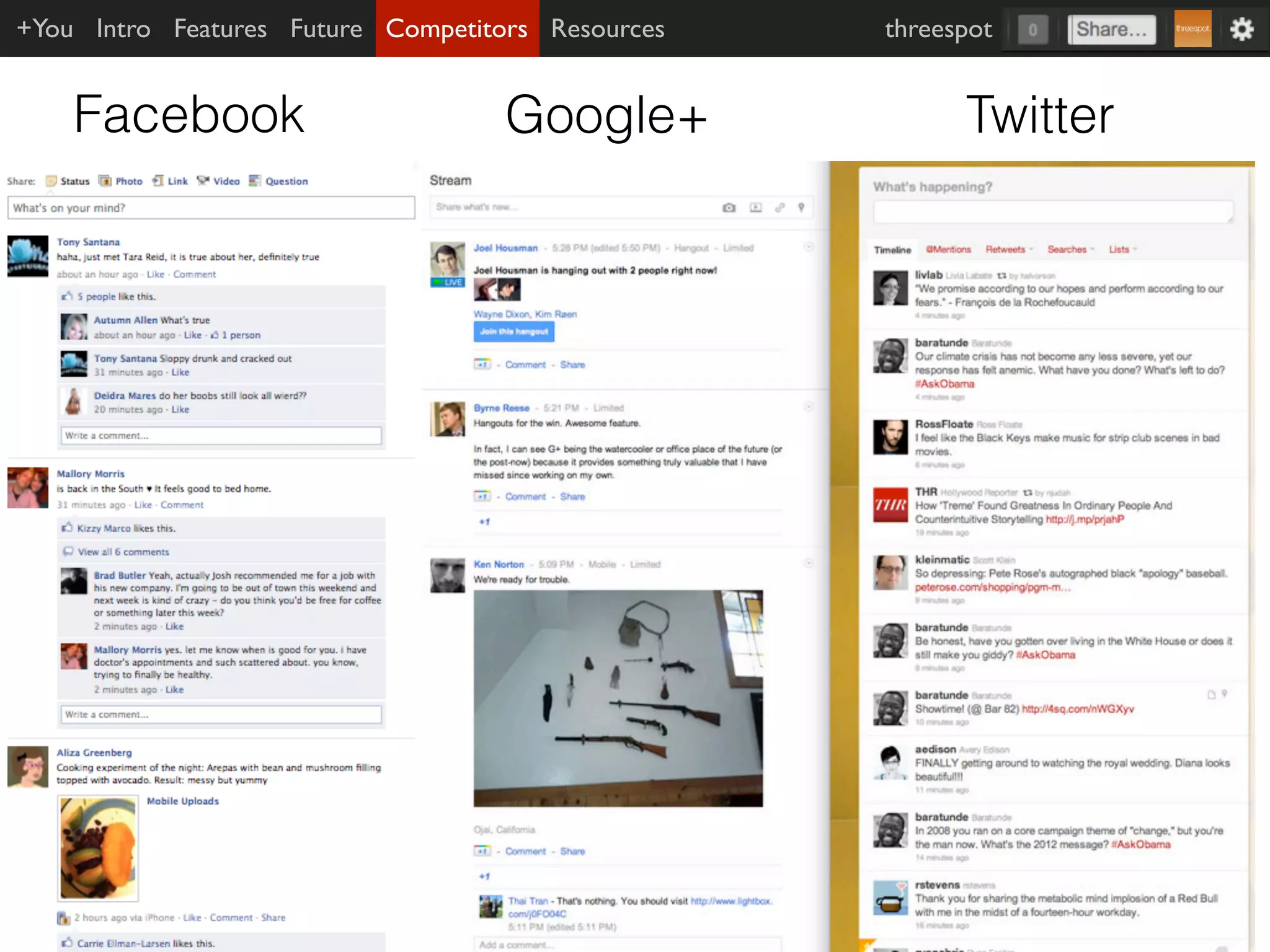Open the Future tab

pos(326,29)
